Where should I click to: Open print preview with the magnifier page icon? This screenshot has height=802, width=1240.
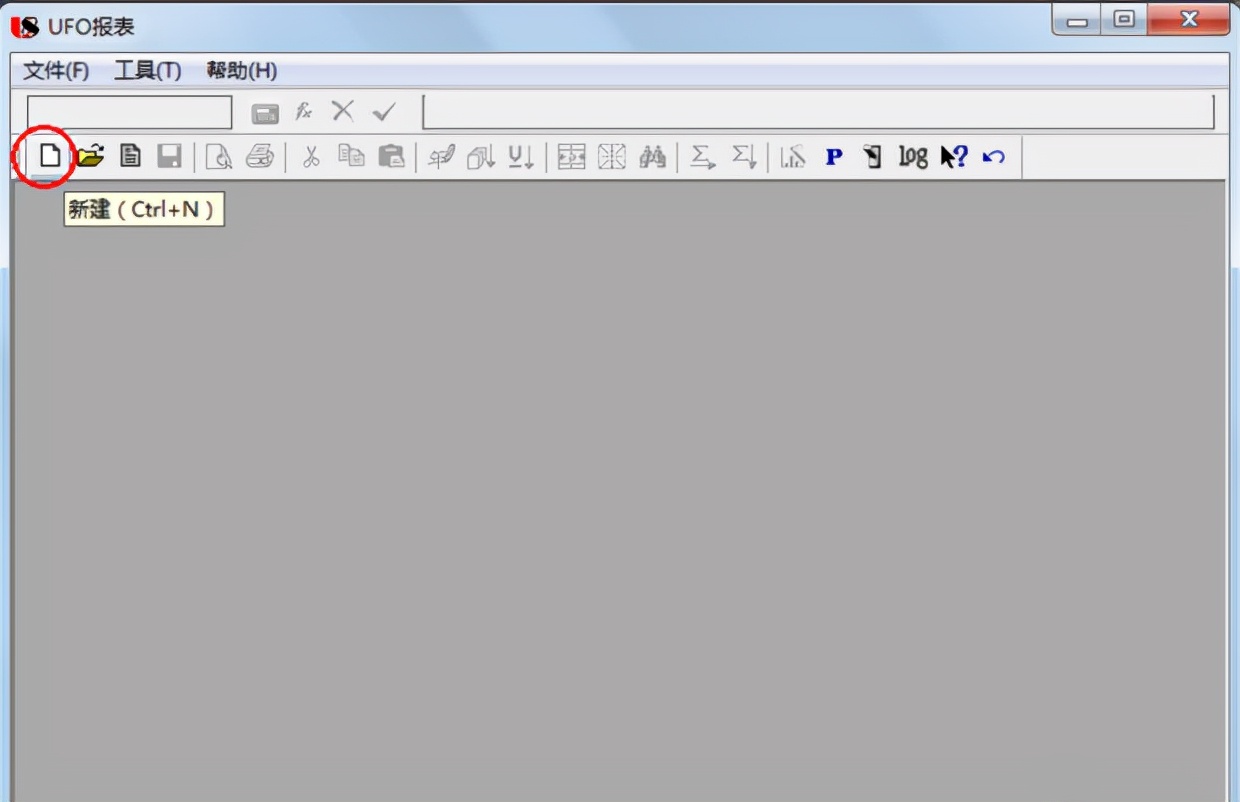(x=219, y=157)
